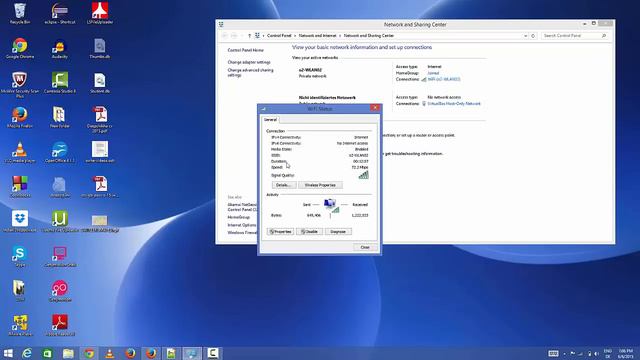Launch Camtasia Studio 8 desktop shortcut
The width and height of the screenshot is (640, 360).
pyautogui.click(x=60, y=82)
